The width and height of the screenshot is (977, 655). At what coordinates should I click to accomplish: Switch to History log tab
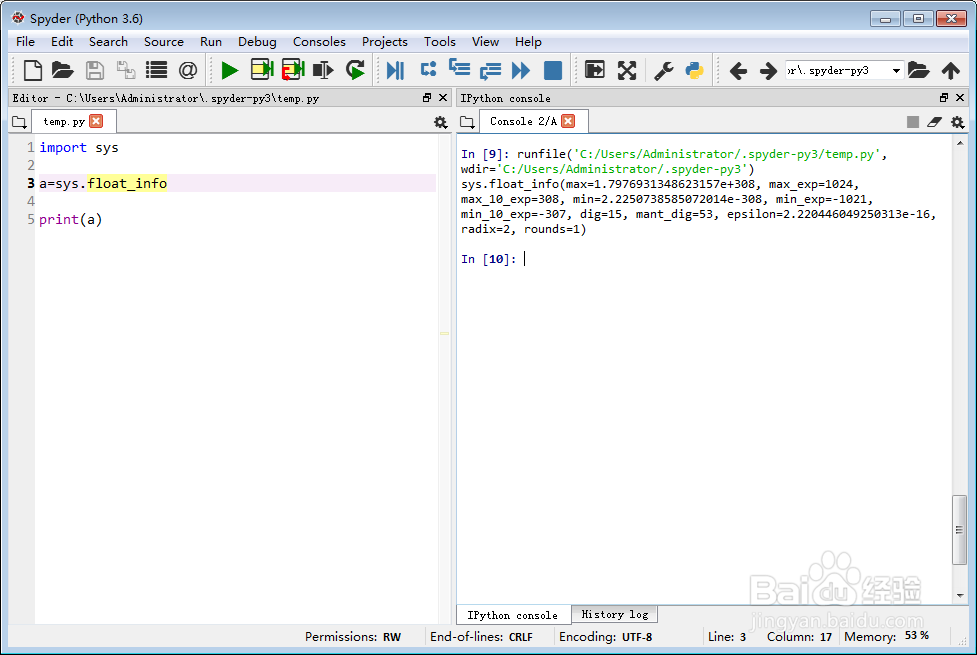[614, 614]
